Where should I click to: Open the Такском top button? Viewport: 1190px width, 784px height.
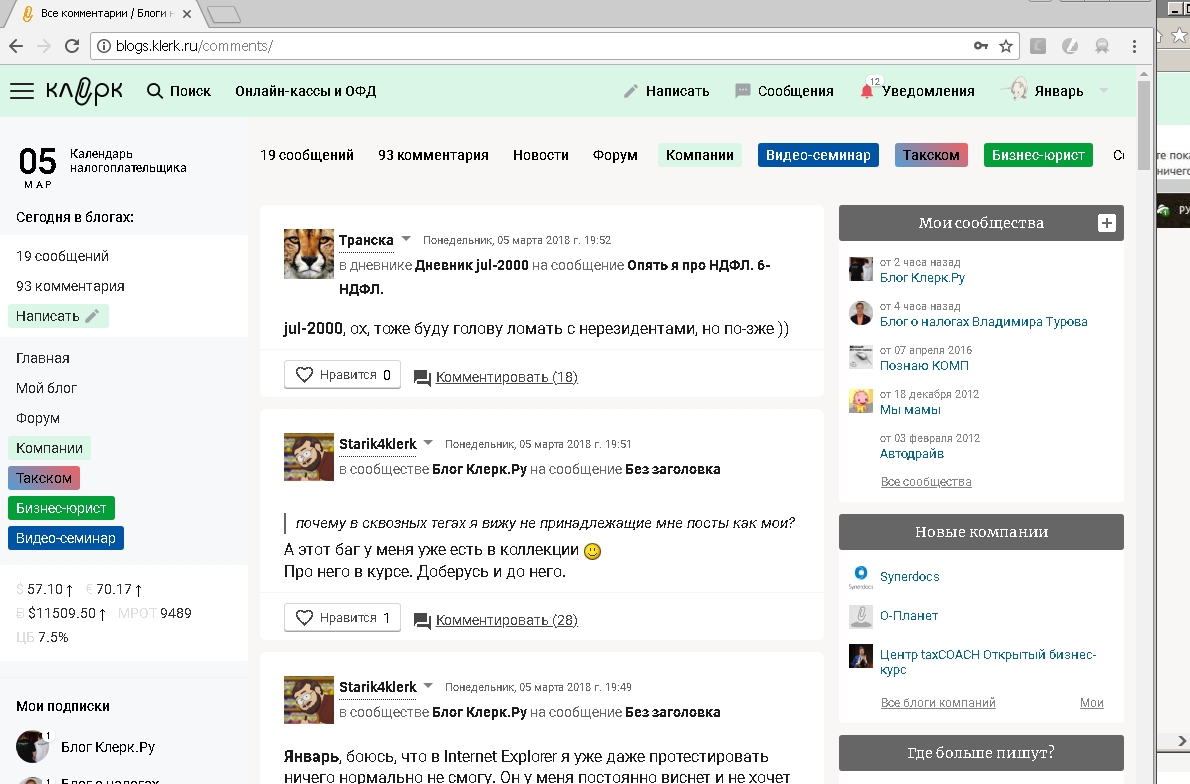coord(931,155)
